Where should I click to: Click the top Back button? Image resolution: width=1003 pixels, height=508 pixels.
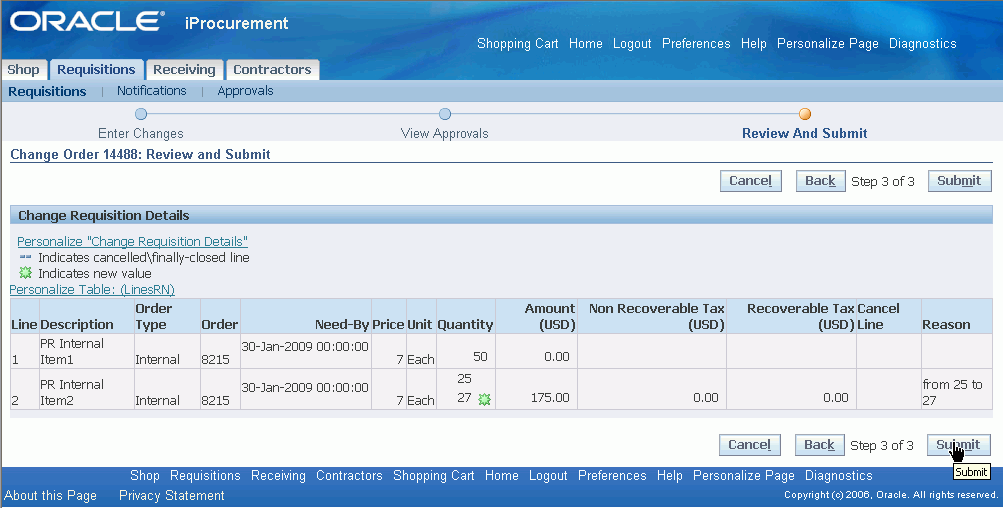coord(820,181)
